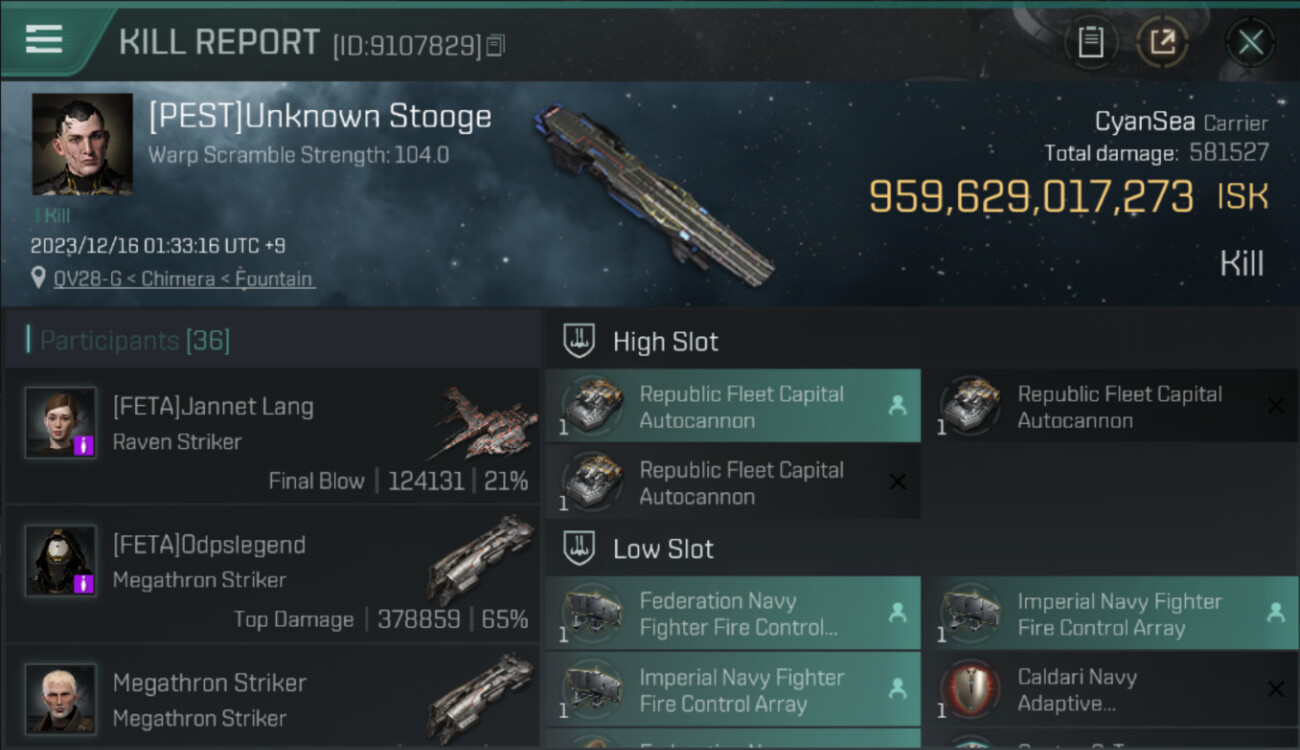Image resolution: width=1300 pixels, height=750 pixels.
Task: Inspect Jannet Lang's Raven Striker ship image
Action: point(485,422)
